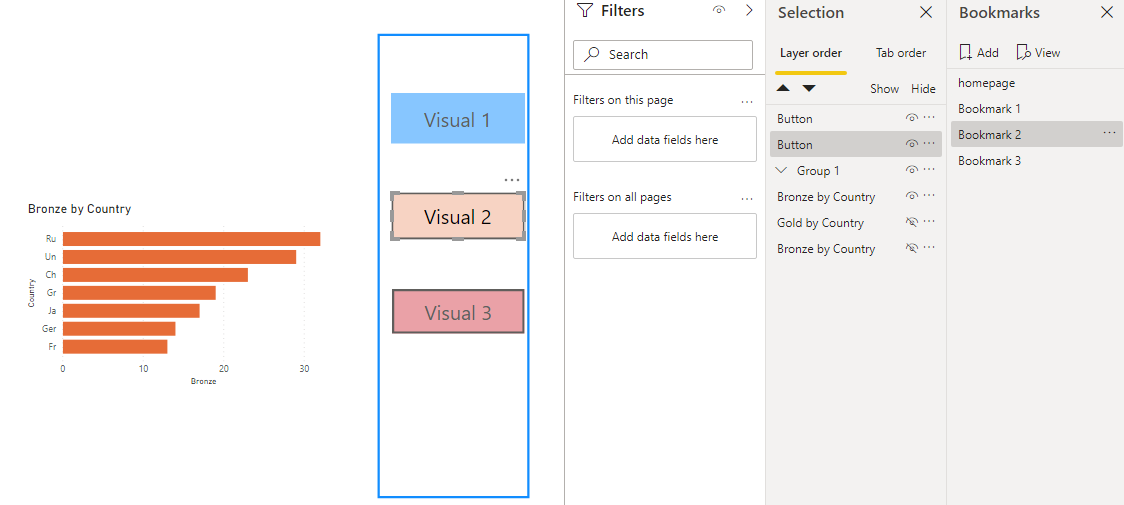Expand or collapse Group 1 chevron
The image size is (1124, 505).
781,171
